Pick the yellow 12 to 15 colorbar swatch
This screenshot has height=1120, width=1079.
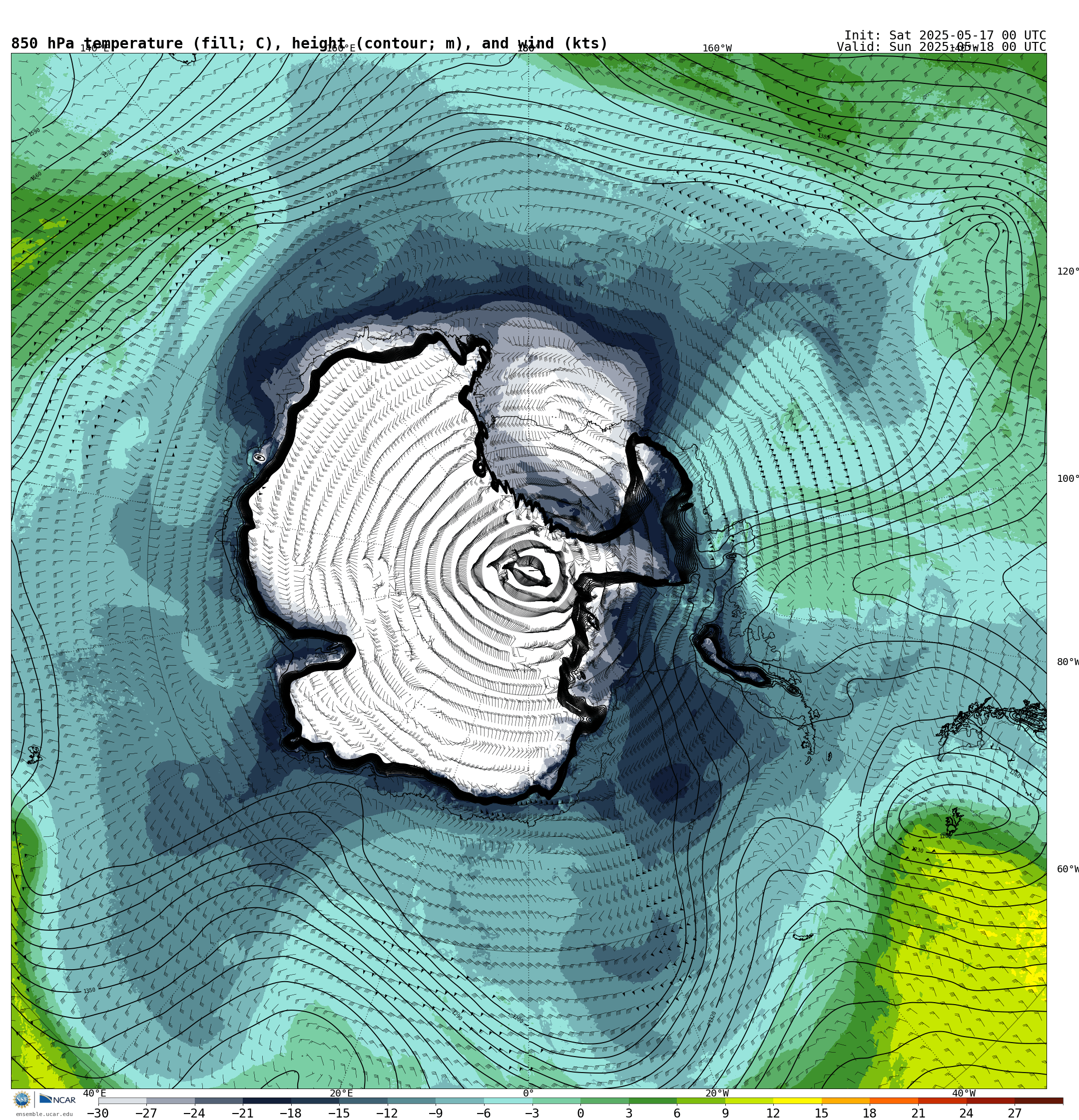click(798, 1101)
